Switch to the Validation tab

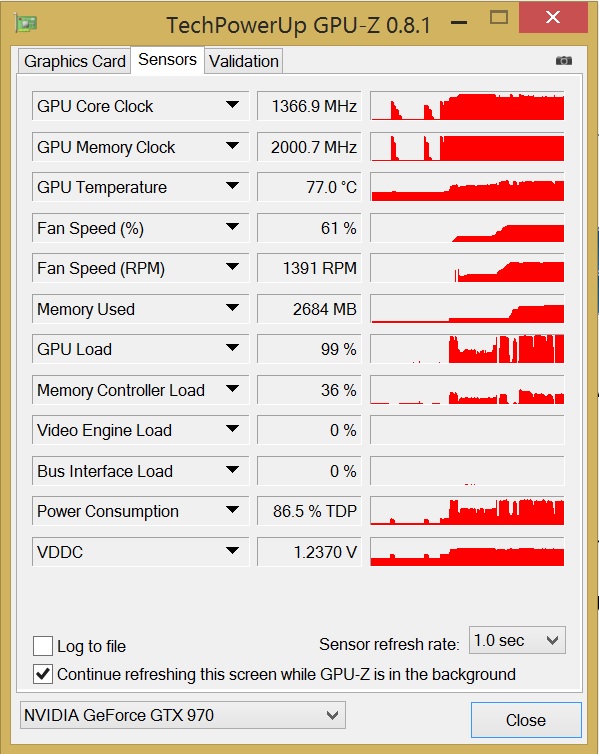(x=244, y=61)
